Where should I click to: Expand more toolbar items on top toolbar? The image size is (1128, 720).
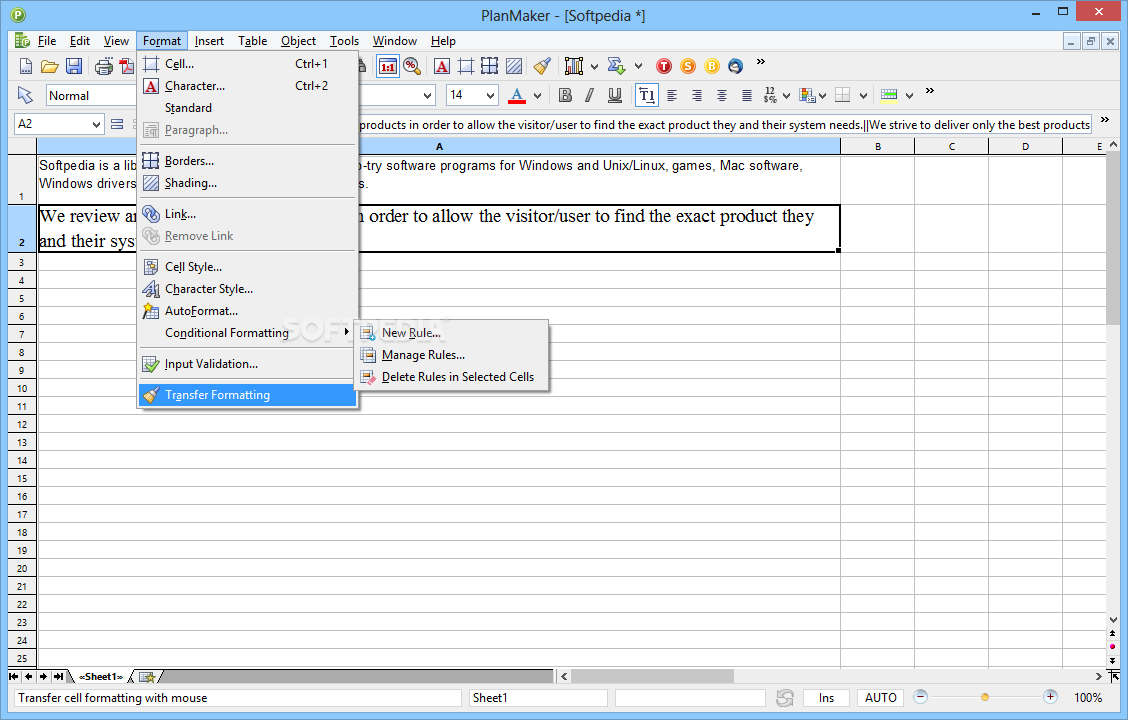[760, 62]
